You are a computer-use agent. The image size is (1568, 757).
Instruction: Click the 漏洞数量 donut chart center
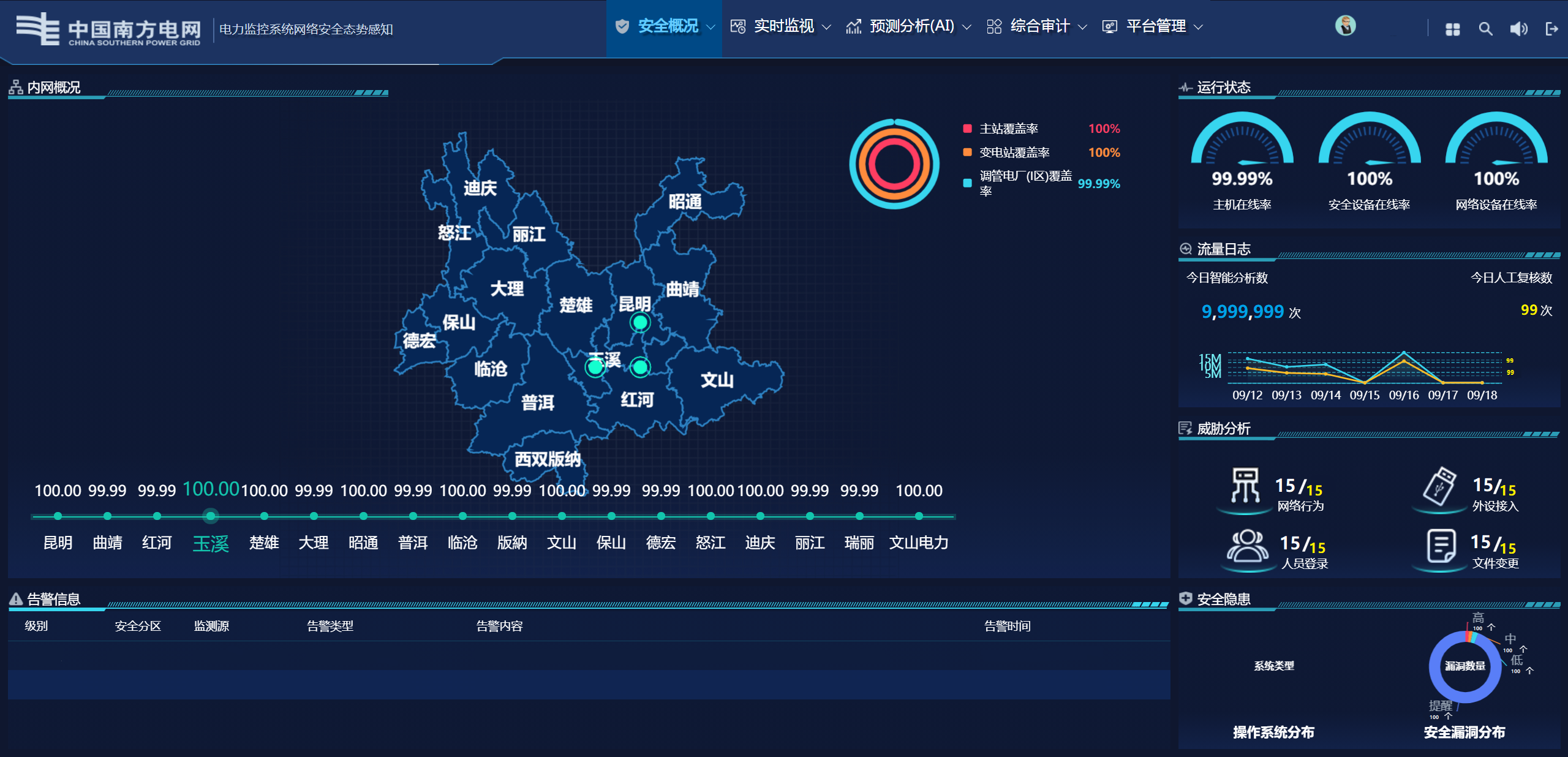1465,666
